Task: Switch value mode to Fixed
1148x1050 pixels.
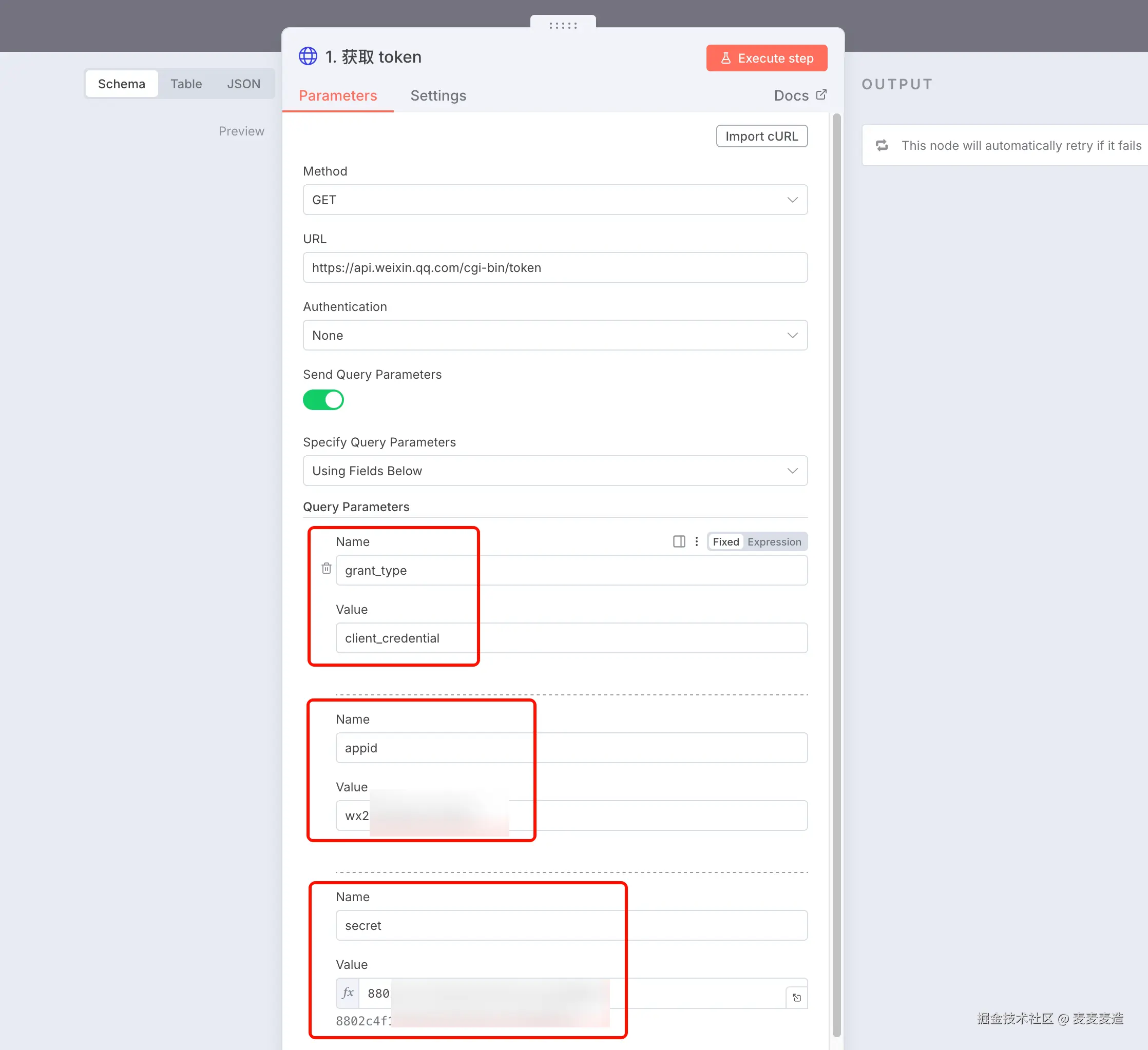Action: point(725,542)
